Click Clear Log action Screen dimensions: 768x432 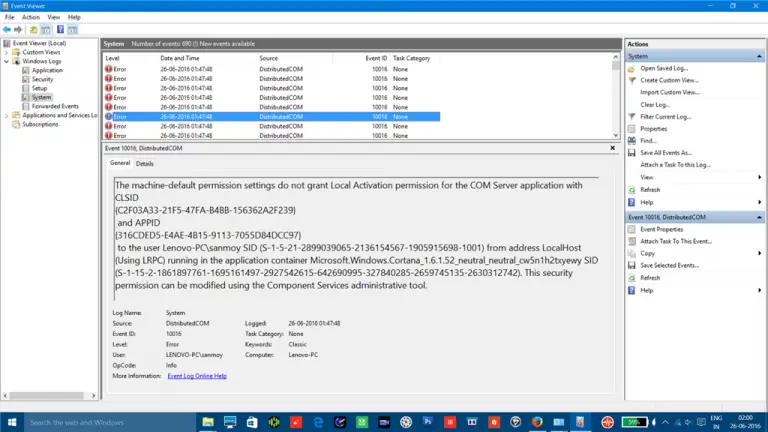pos(655,105)
